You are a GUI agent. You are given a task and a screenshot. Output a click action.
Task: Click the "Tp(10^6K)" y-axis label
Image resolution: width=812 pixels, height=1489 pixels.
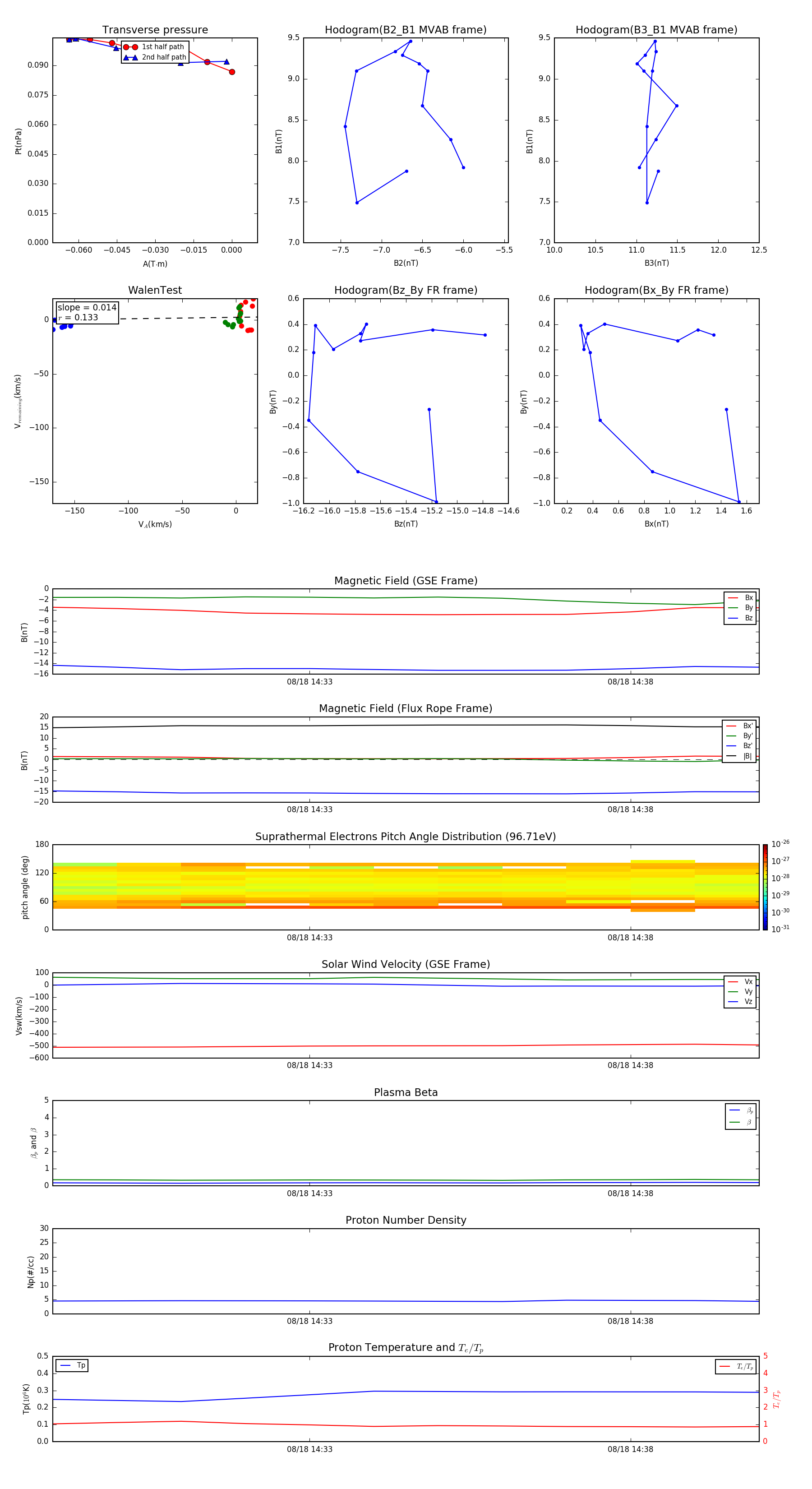(x=27, y=1399)
